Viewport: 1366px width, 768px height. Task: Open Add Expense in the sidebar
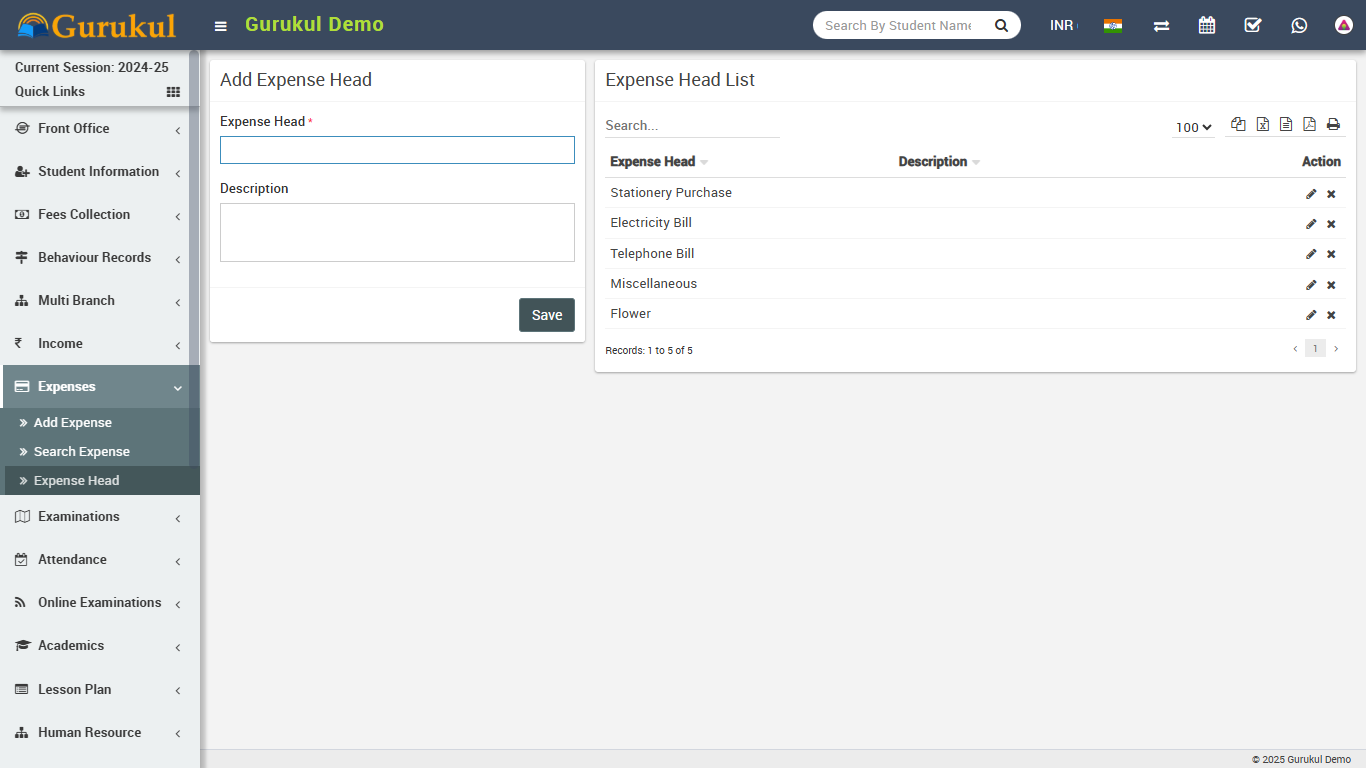[x=73, y=423]
